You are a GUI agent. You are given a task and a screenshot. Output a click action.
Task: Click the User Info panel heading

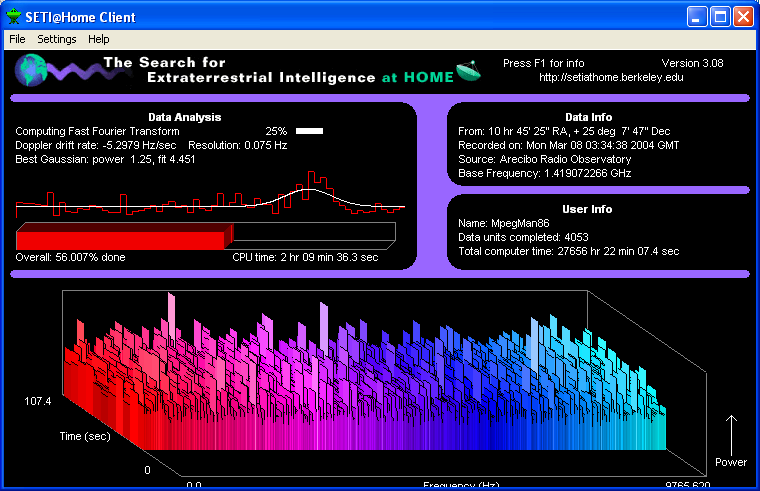(595, 209)
